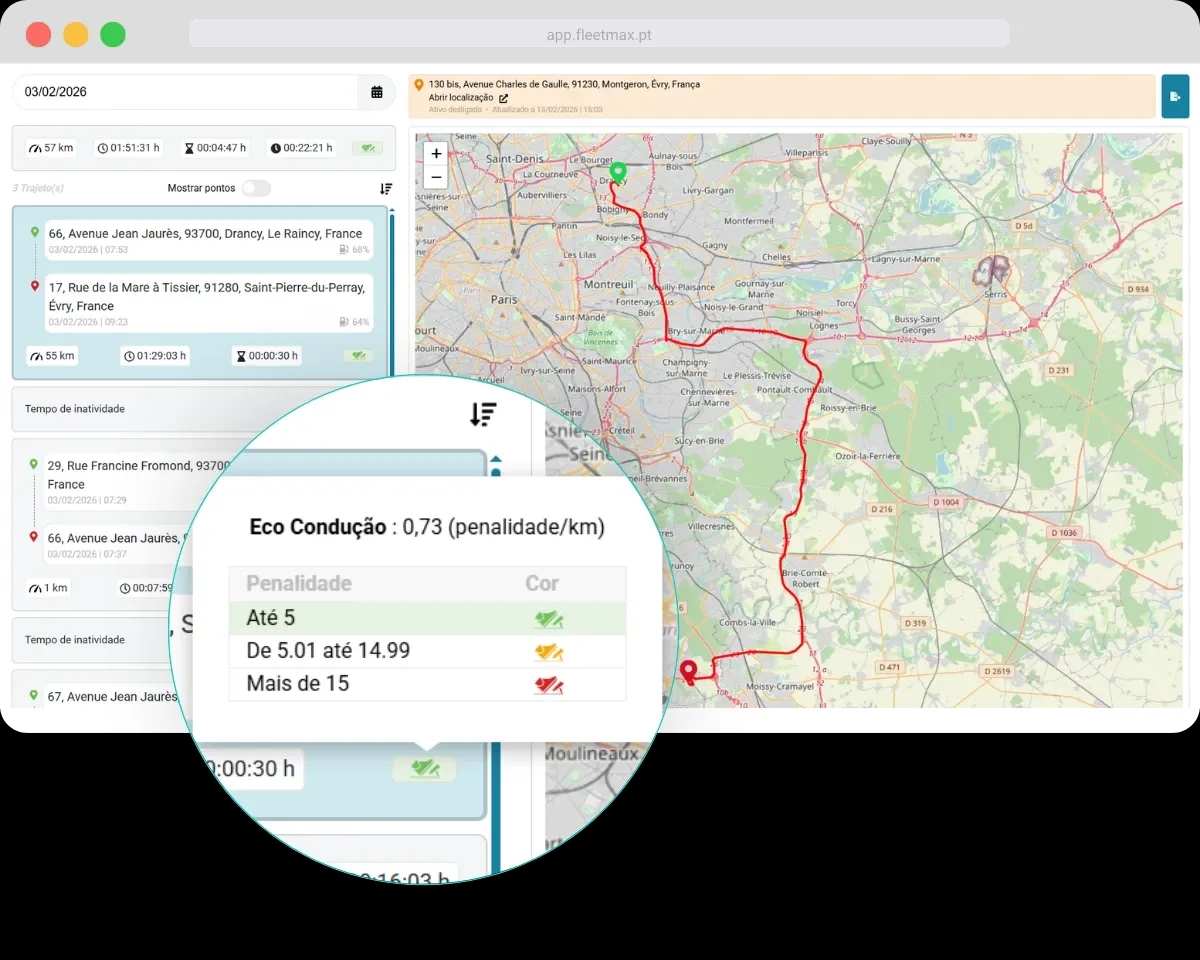
Task: Click the yellow eco icon in Cor column
Action: [548, 652]
